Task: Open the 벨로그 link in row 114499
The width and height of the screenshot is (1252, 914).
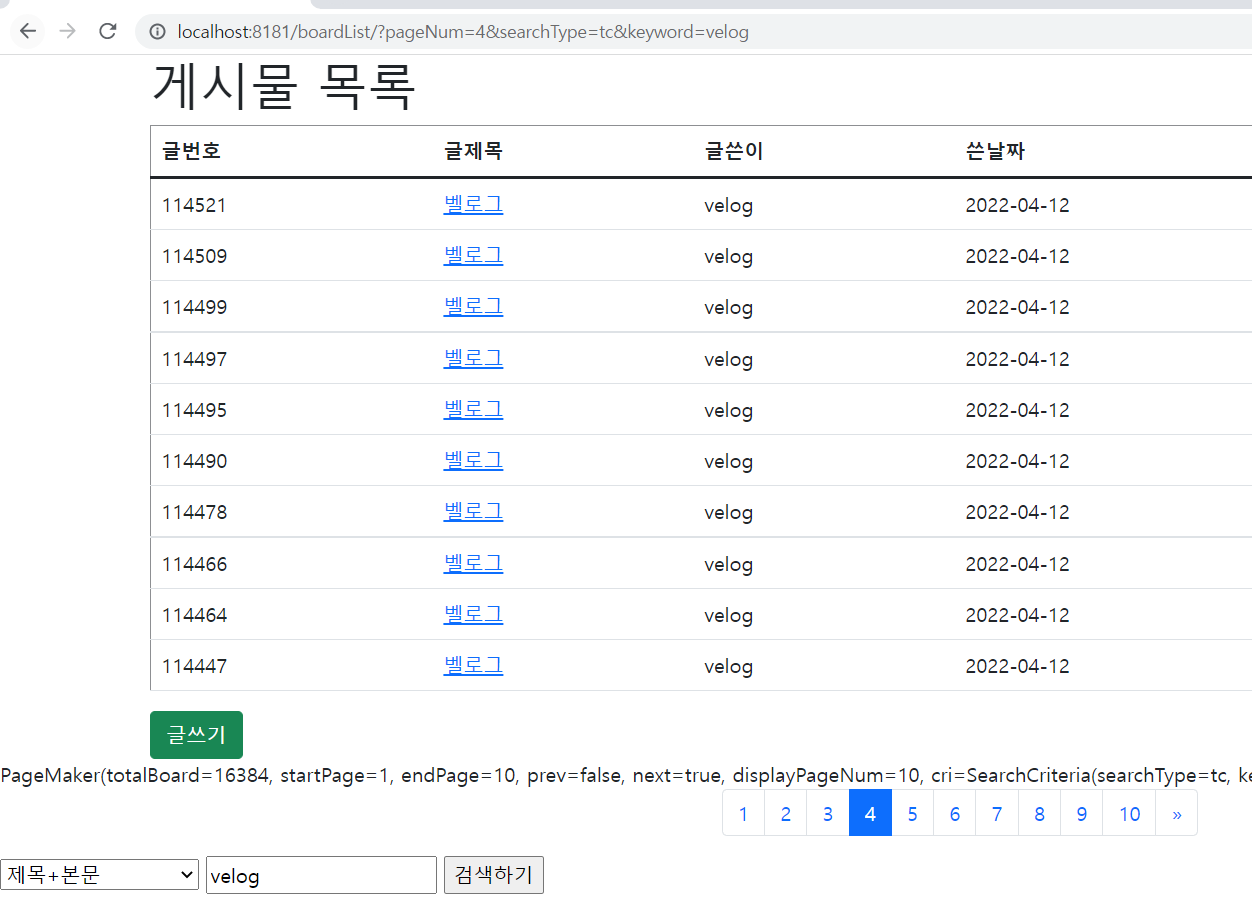Action: [x=473, y=307]
